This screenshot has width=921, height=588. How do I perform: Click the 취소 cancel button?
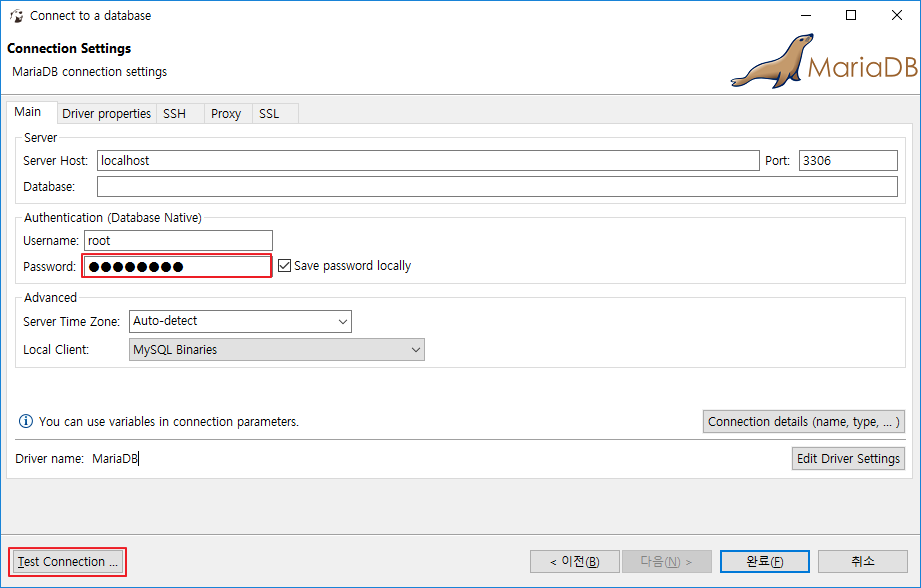tap(863, 562)
